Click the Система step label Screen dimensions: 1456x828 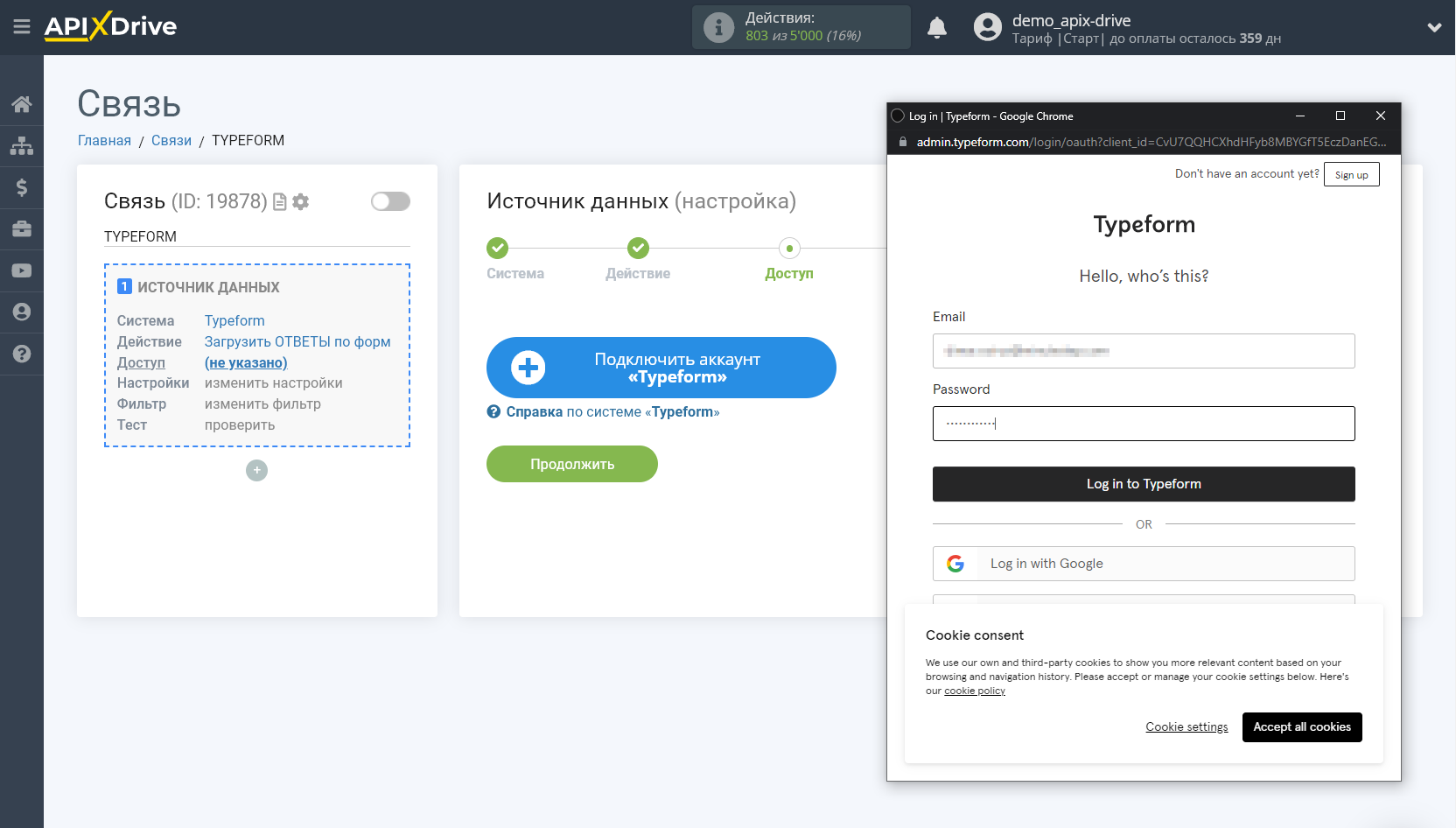tap(515, 274)
